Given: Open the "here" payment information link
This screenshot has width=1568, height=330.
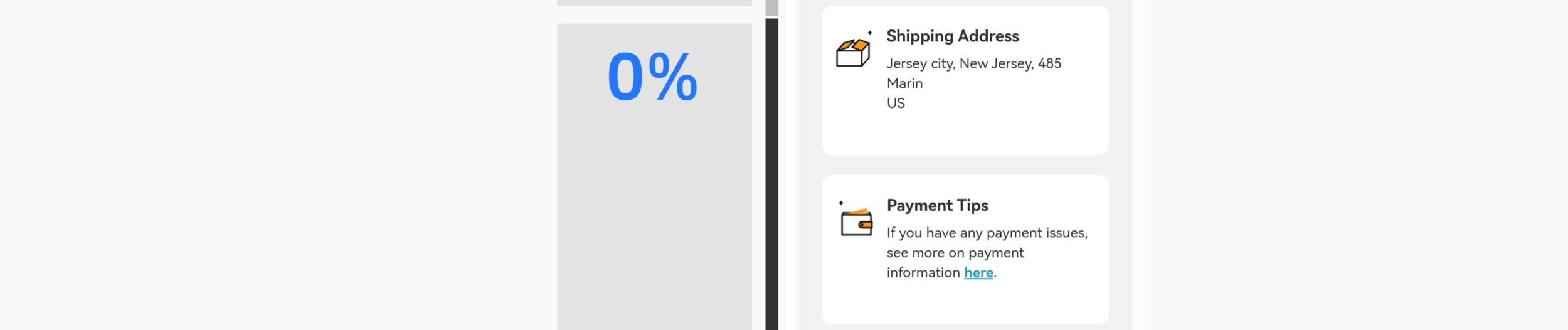Looking at the screenshot, I should [x=978, y=272].
